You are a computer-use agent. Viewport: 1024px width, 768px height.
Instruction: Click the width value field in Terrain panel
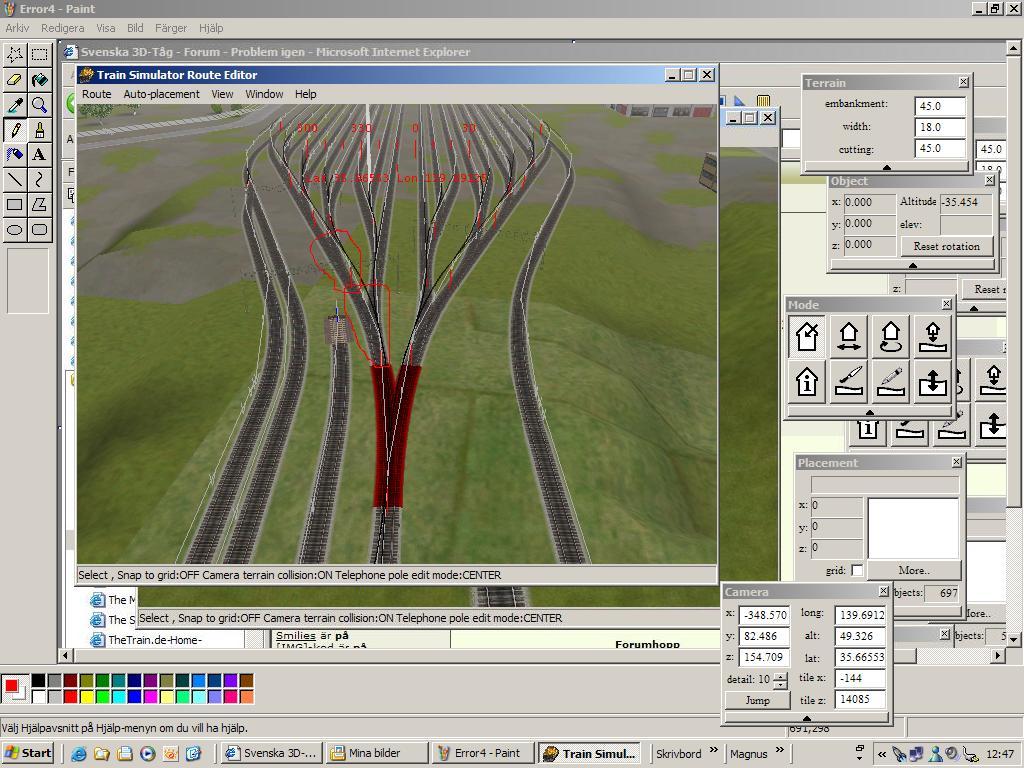coord(940,127)
